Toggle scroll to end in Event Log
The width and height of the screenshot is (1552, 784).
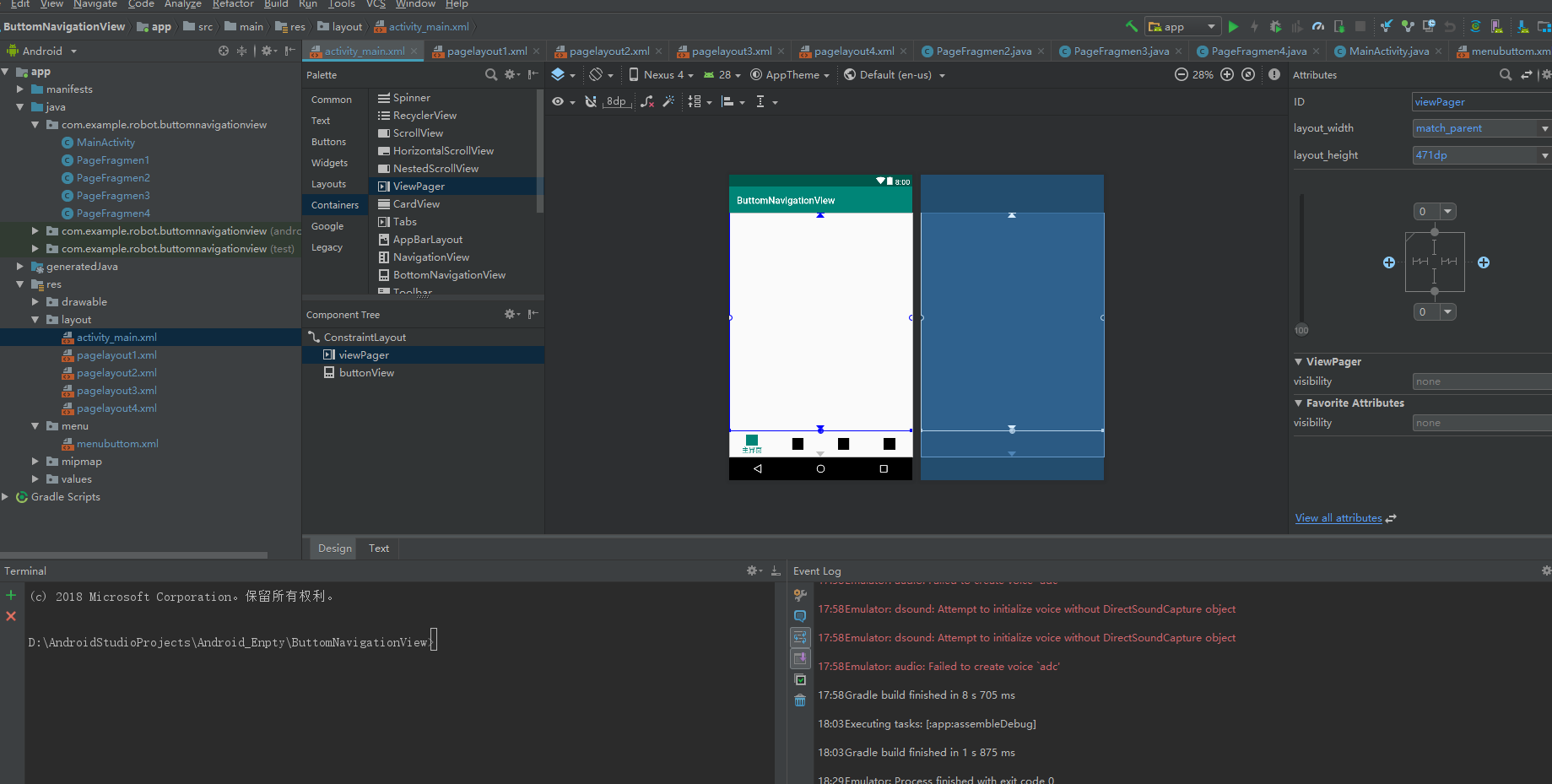800,658
